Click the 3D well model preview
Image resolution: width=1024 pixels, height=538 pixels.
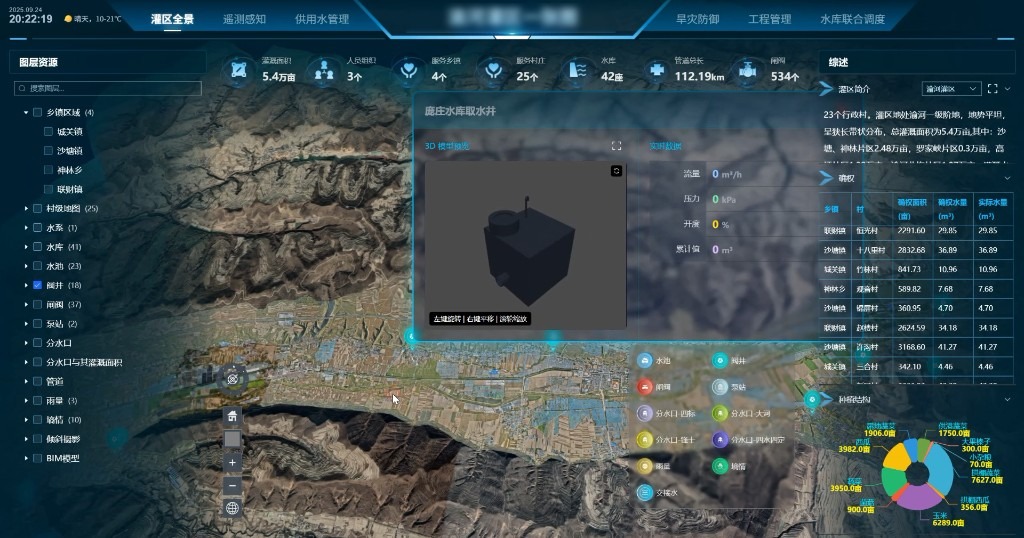(526, 245)
